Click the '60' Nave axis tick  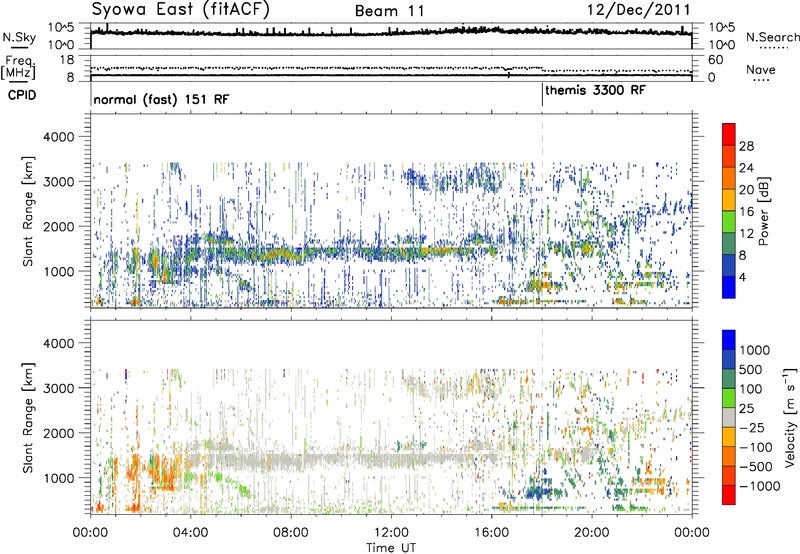coord(716,60)
